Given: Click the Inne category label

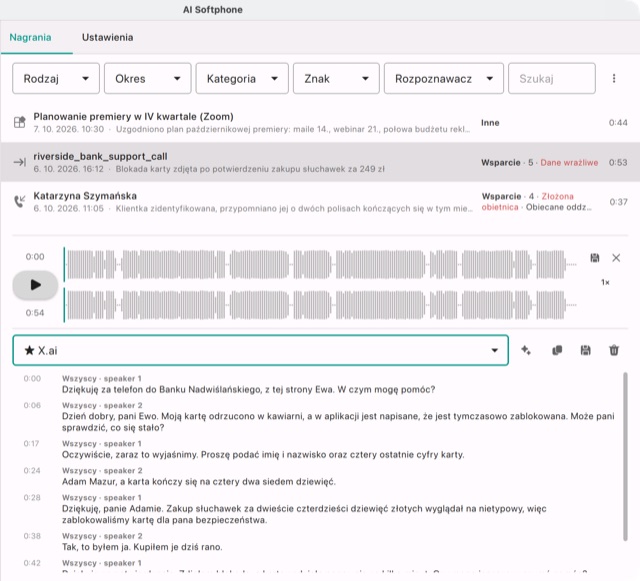Looking at the screenshot, I should [490, 123].
